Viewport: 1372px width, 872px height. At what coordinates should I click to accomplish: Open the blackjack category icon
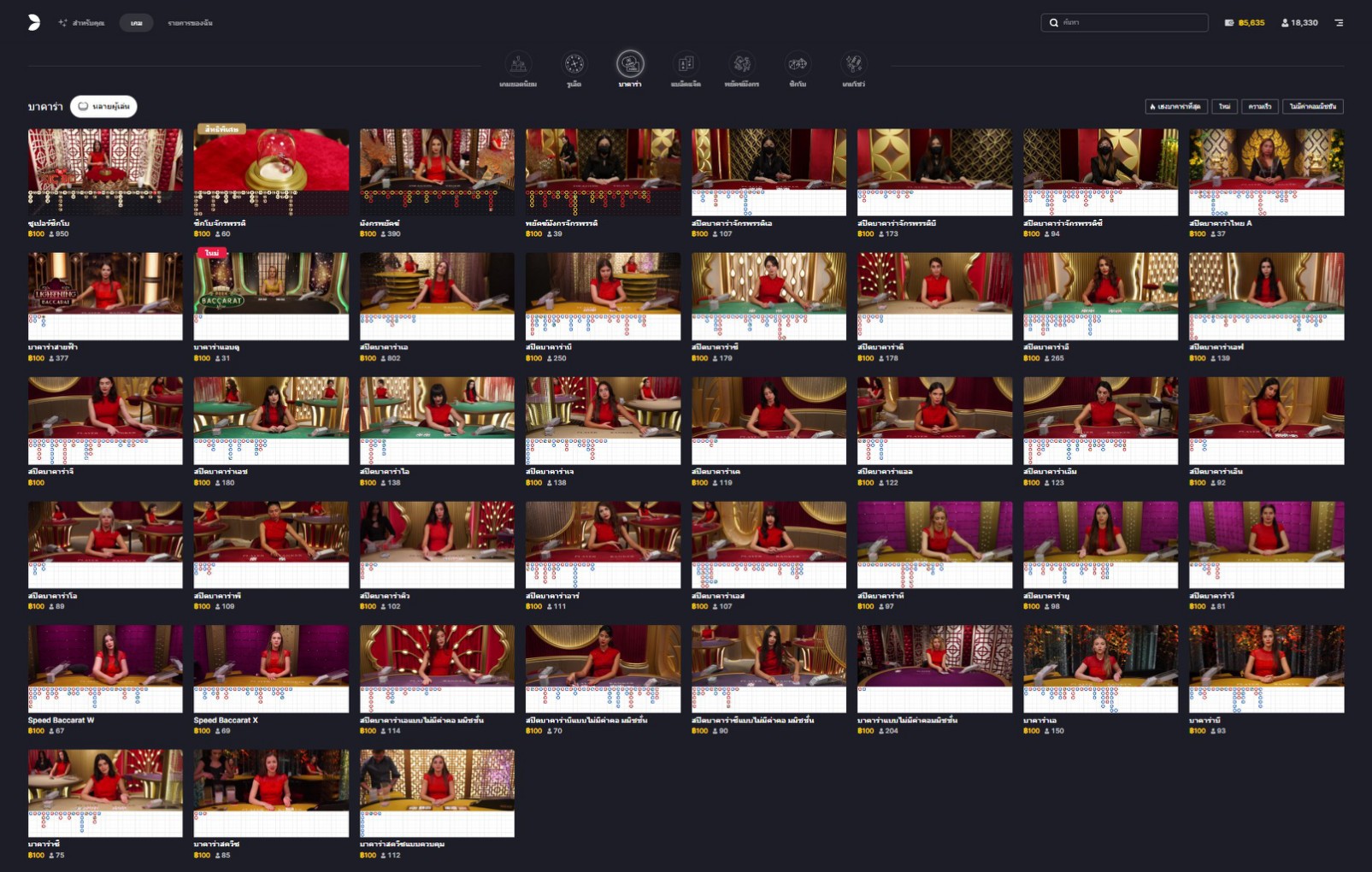click(x=686, y=65)
